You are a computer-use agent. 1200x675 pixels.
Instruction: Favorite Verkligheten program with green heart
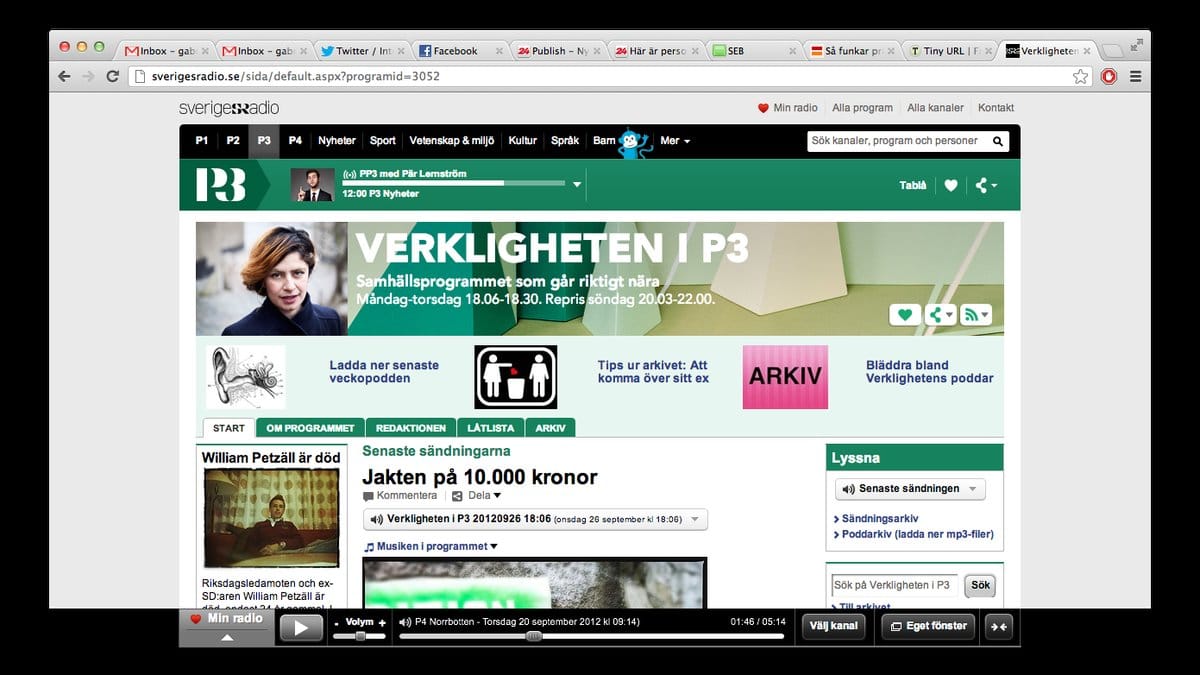coord(905,314)
